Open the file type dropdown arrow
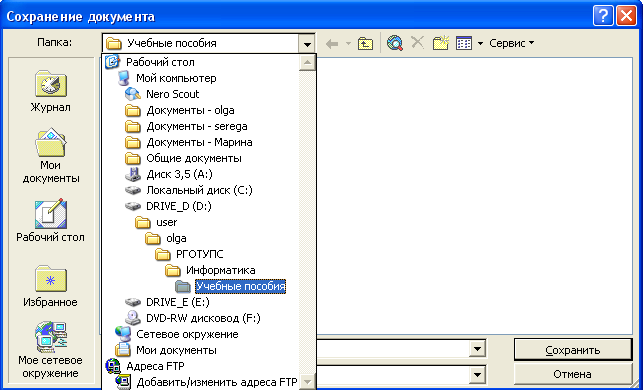Screen dimensions: 644x390 pos(477,374)
